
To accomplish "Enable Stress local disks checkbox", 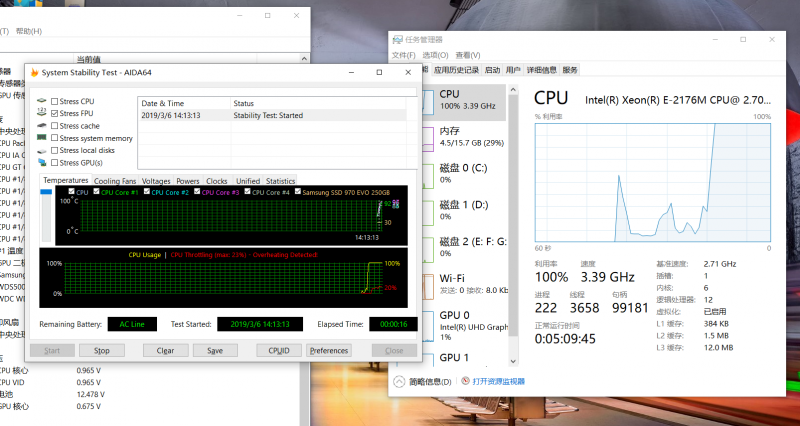I will pyautogui.click(x=55, y=151).
